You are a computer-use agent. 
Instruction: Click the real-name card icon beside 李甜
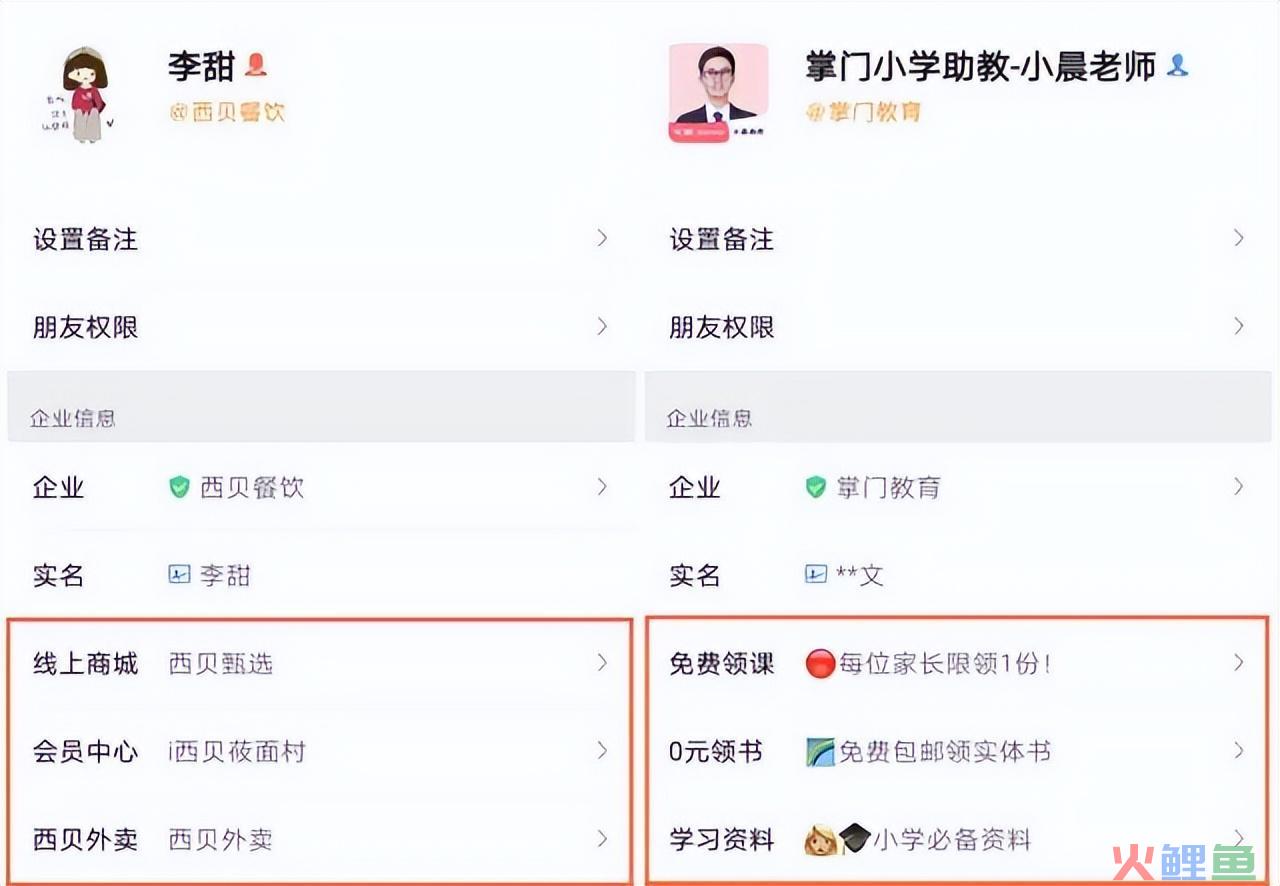(179, 575)
